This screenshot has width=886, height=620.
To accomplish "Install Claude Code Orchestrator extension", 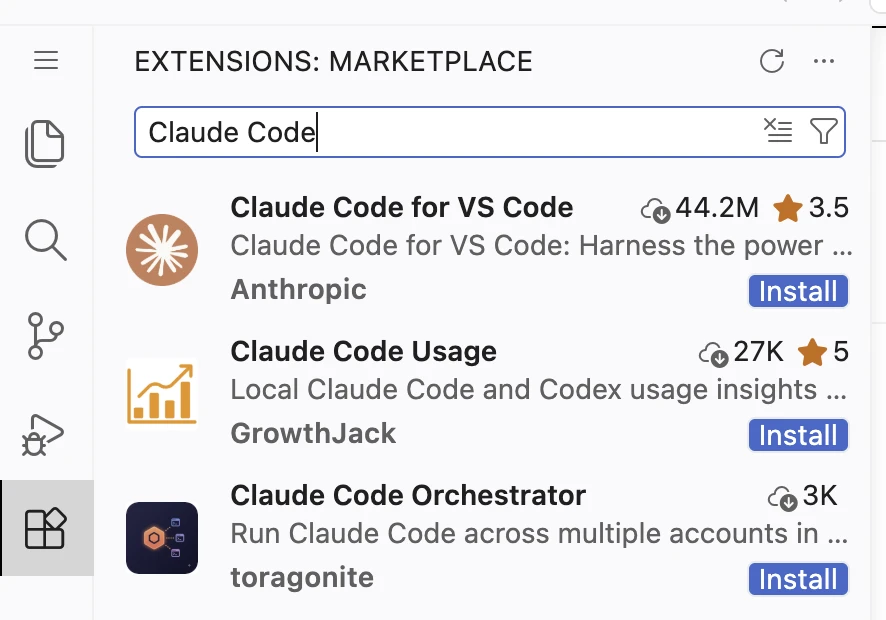I will point(798,579).
